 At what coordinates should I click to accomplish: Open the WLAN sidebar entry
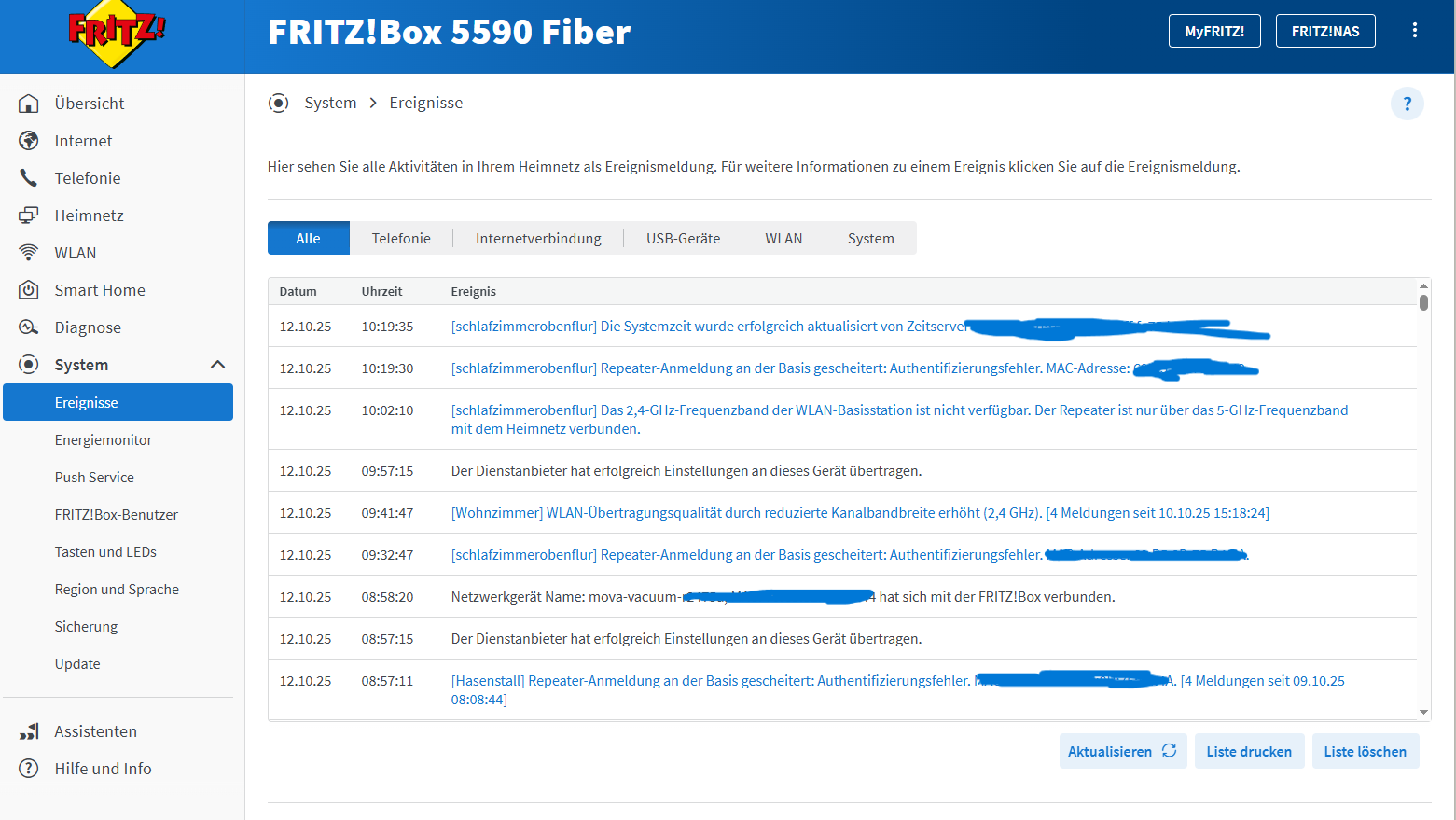[76, 253]
